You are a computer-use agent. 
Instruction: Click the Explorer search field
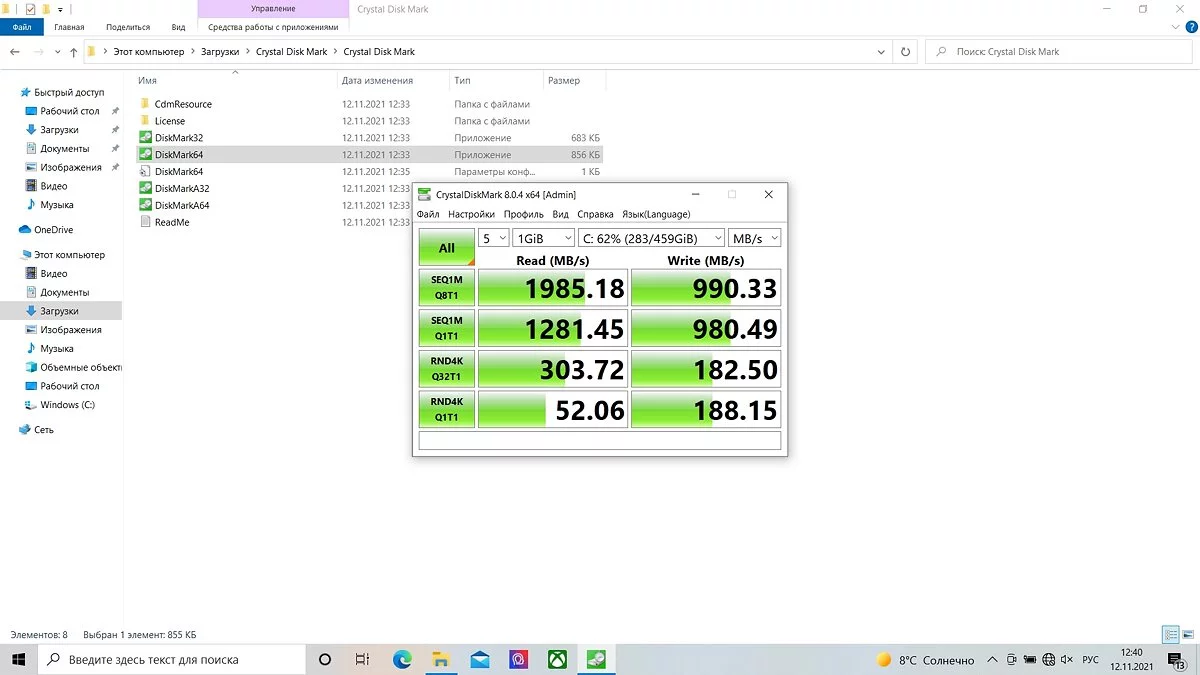[x=1060, y=52]
